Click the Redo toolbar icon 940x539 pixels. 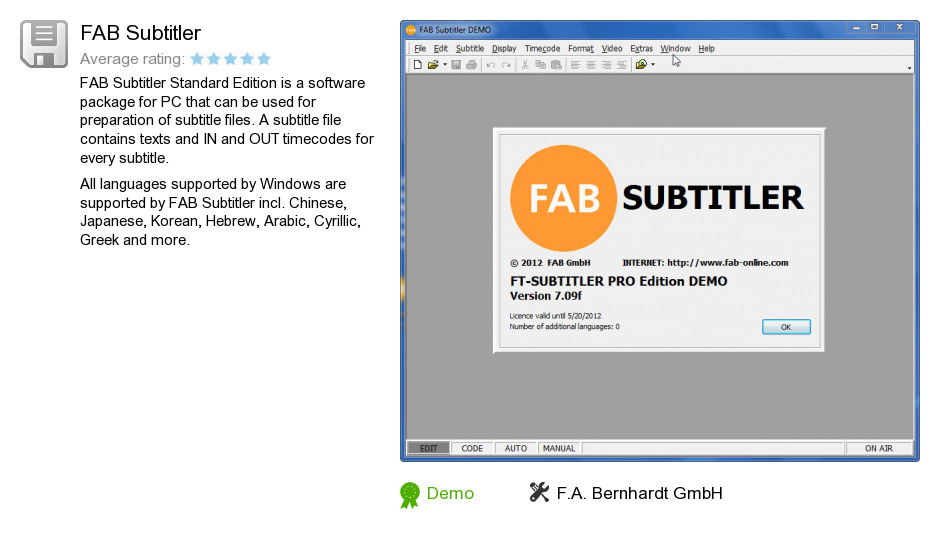[x=507, y=65]
